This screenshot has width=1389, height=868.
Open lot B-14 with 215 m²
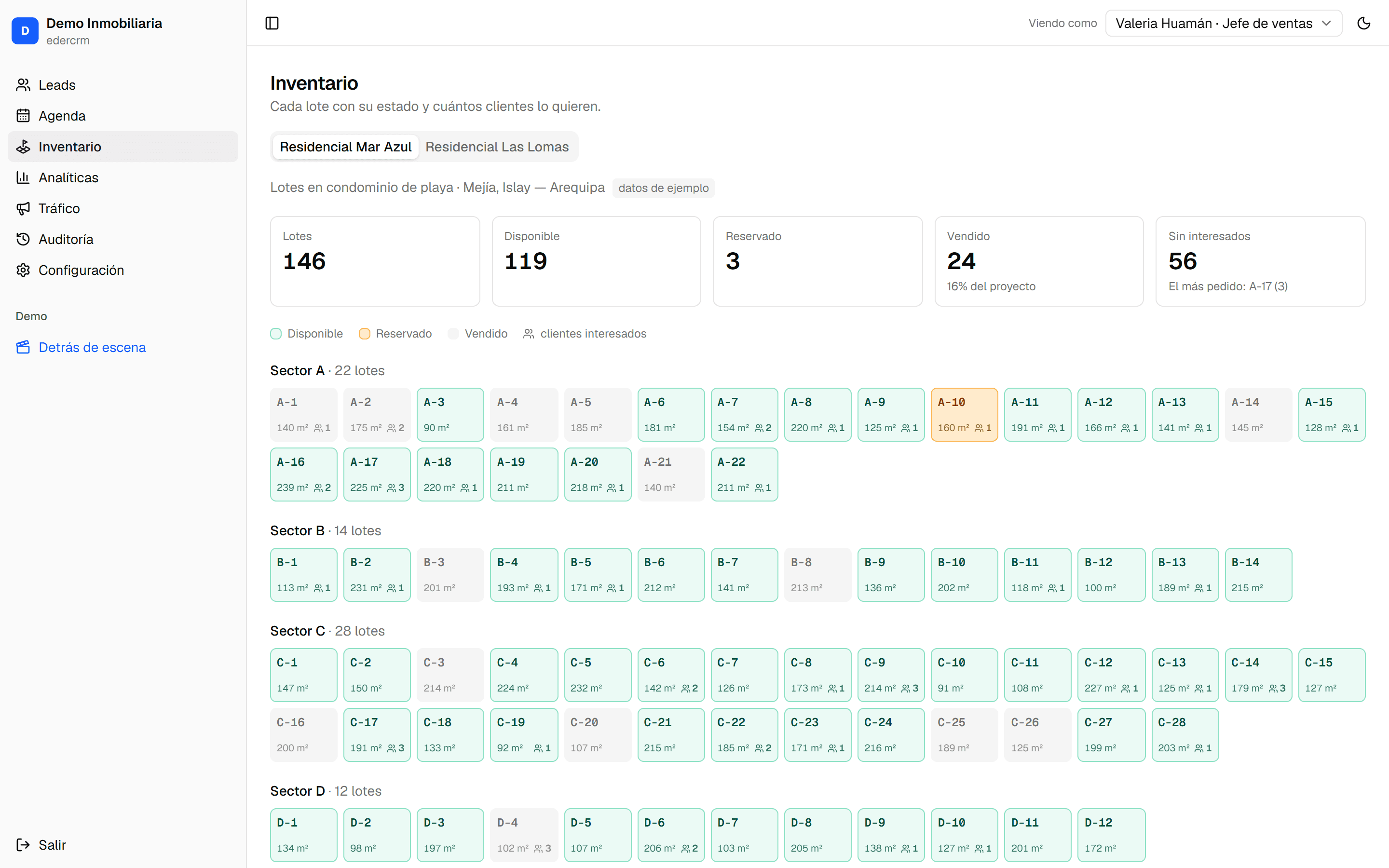1259,575
